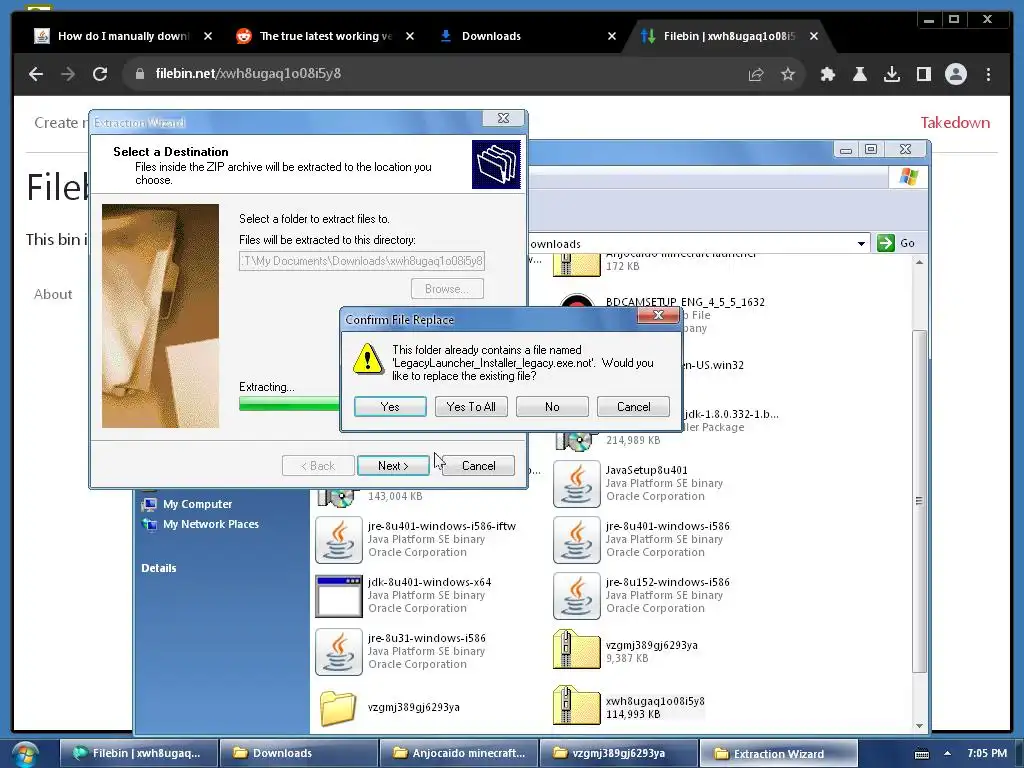
Task: Click Next in Extraction Wizard
Action: click(x=393, y=466)
